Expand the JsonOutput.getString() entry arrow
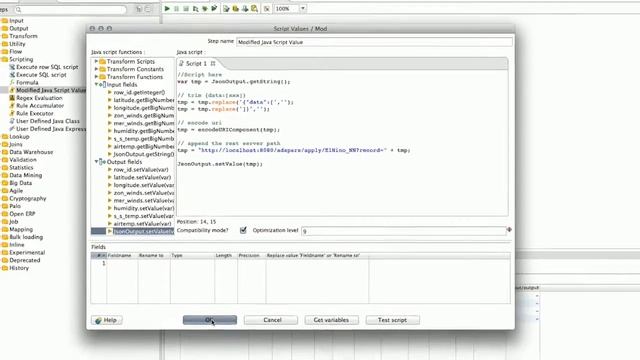640x360 pixels. click(110, 154)
